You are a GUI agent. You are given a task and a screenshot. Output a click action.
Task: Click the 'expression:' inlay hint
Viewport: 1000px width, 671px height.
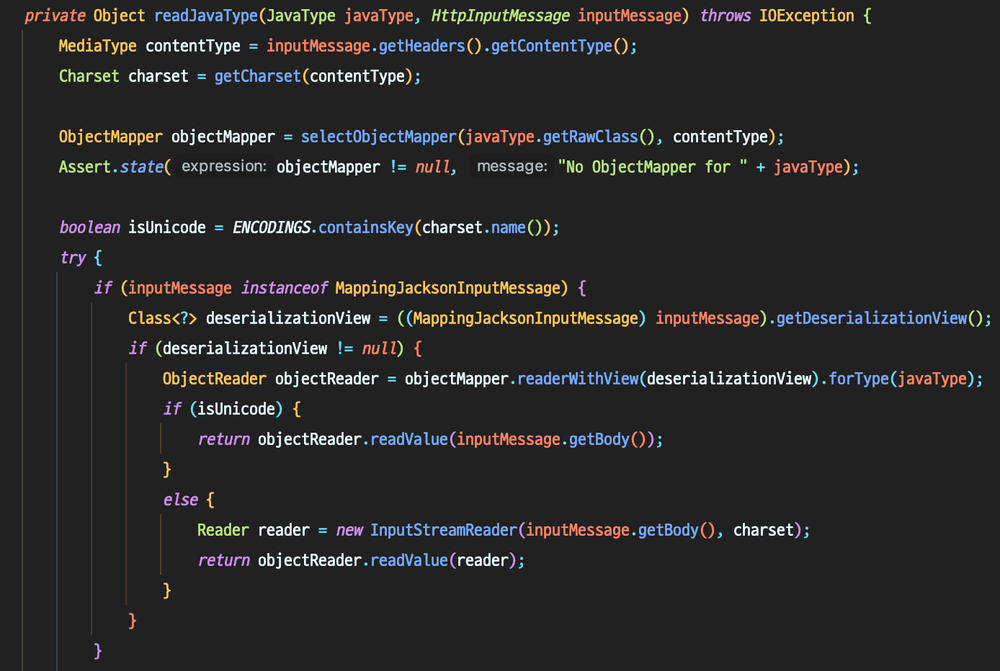pyautogui.click(x=224, y=167)
